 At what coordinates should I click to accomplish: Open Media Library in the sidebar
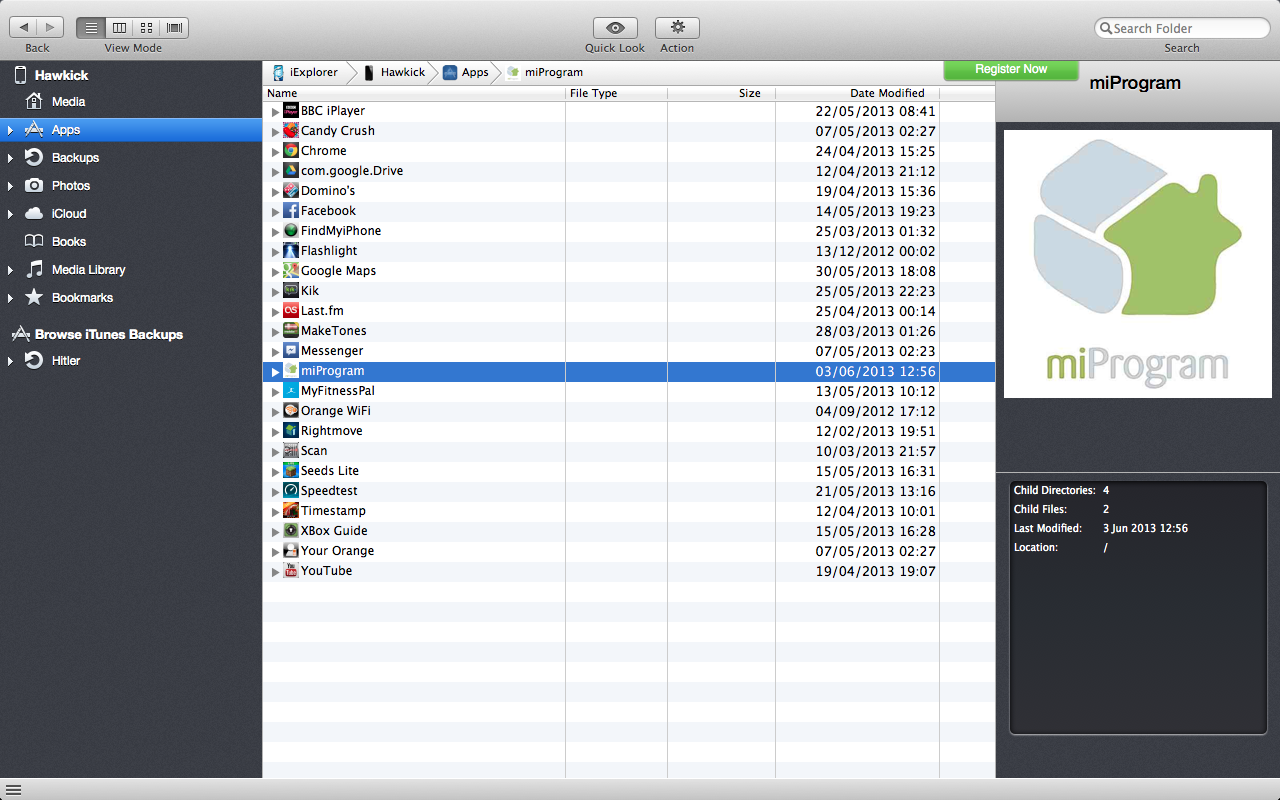88,270
